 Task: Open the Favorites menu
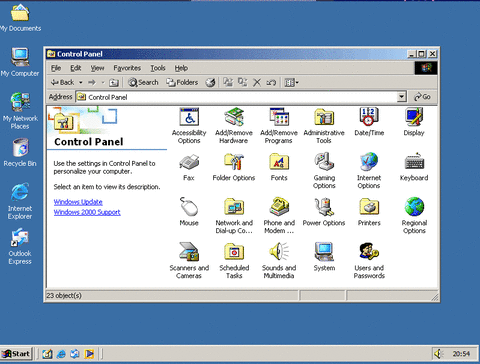(127, 68)
